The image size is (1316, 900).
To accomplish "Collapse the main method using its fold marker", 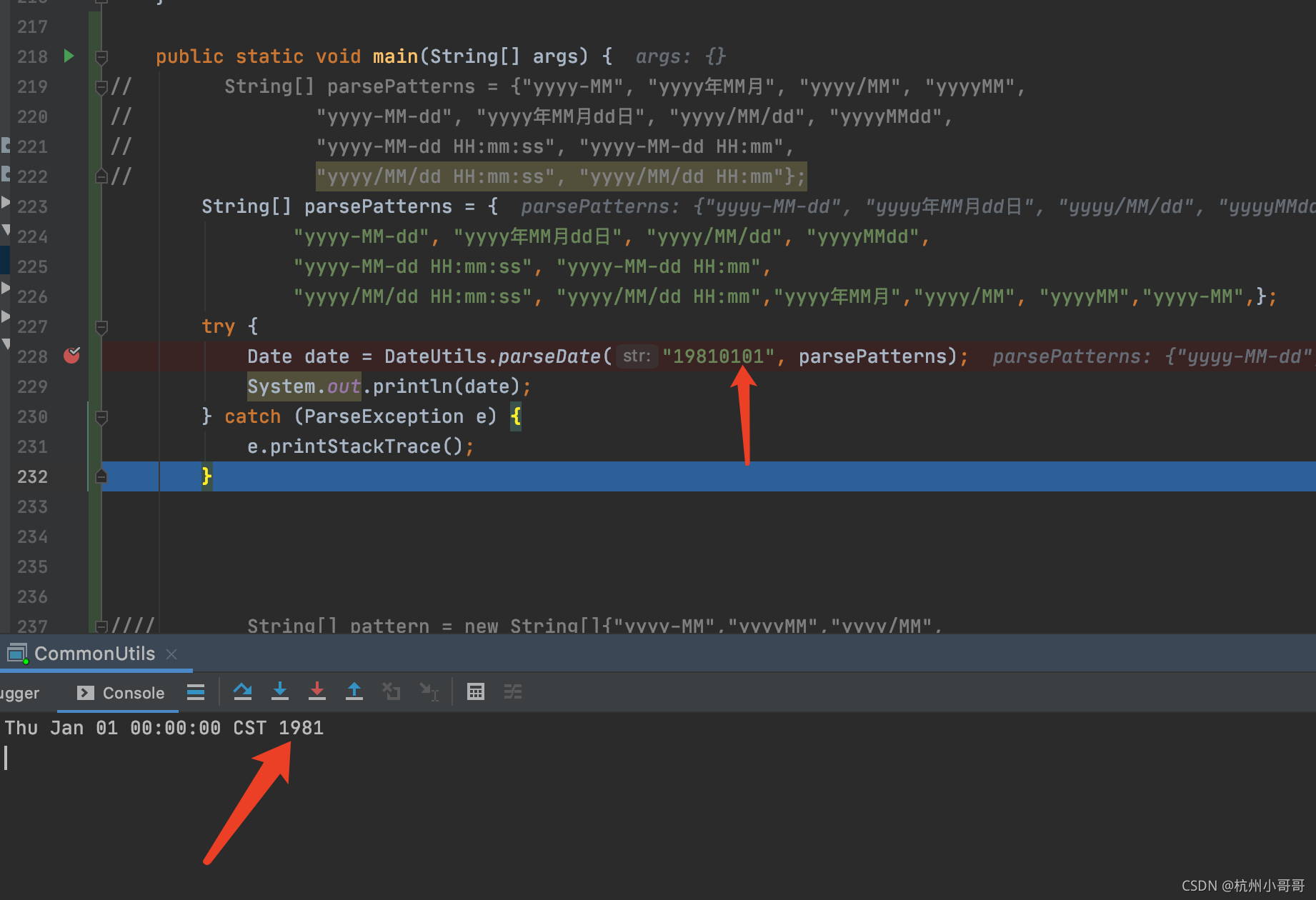I will pyautogui.click(x=101, y=56).
